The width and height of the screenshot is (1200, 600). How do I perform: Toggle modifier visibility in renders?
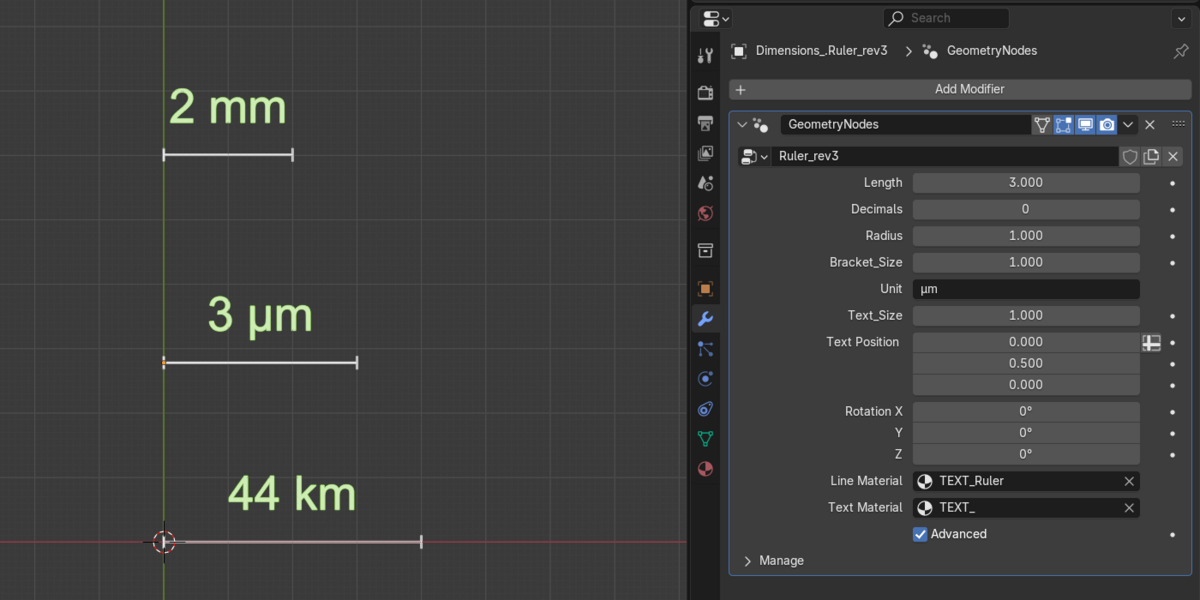click(1107, 125)
